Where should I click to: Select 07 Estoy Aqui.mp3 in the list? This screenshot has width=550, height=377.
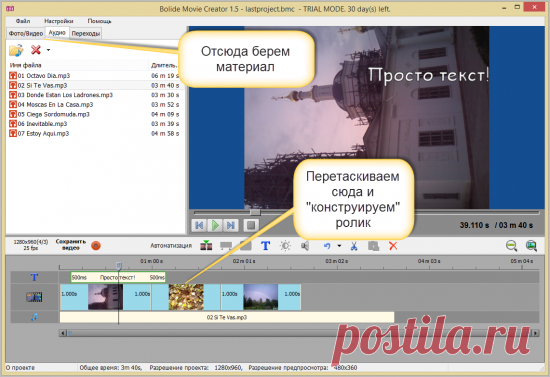[x=94, y=133]
